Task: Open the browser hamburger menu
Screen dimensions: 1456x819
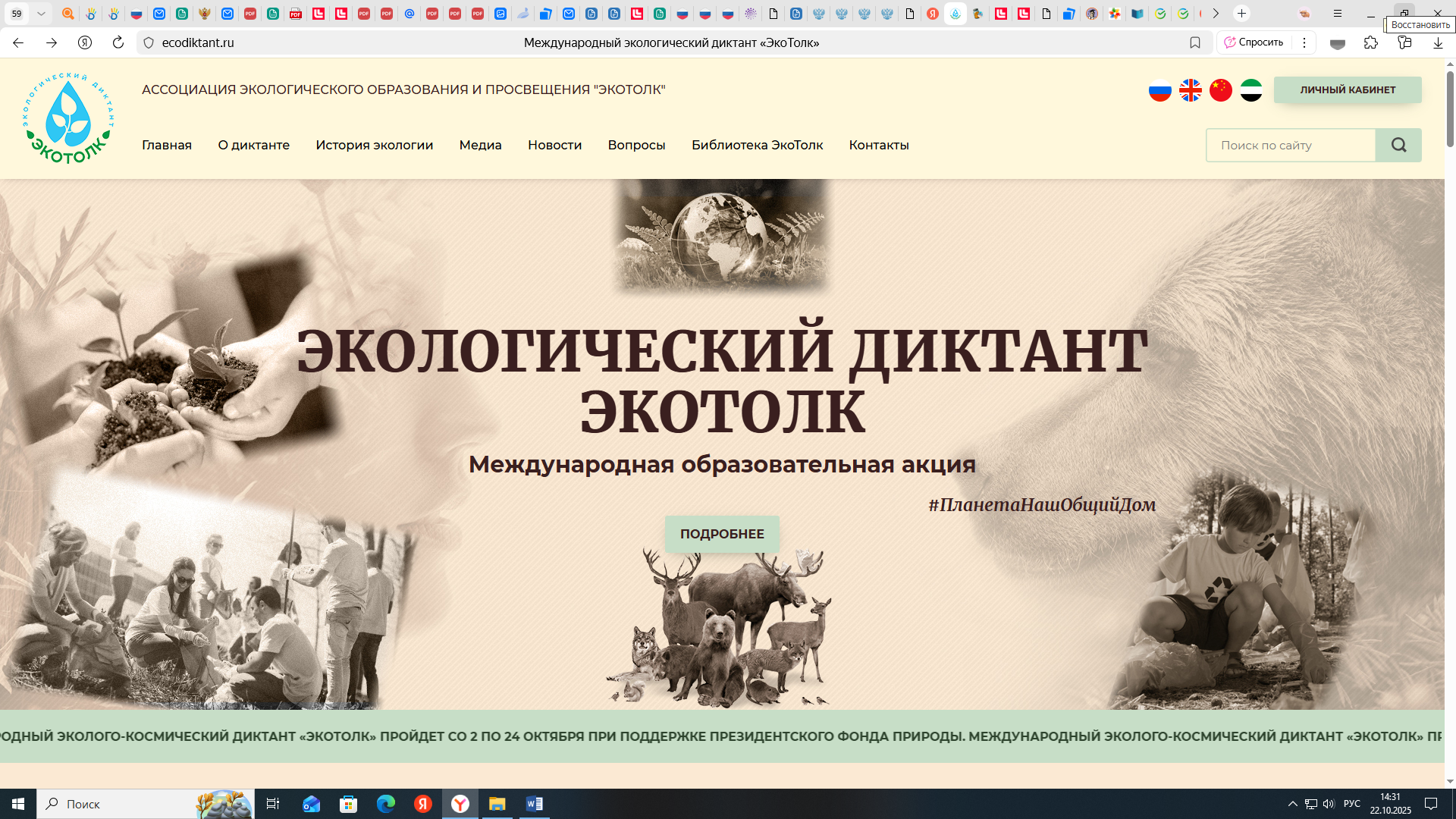Action: coord(1338,14)
